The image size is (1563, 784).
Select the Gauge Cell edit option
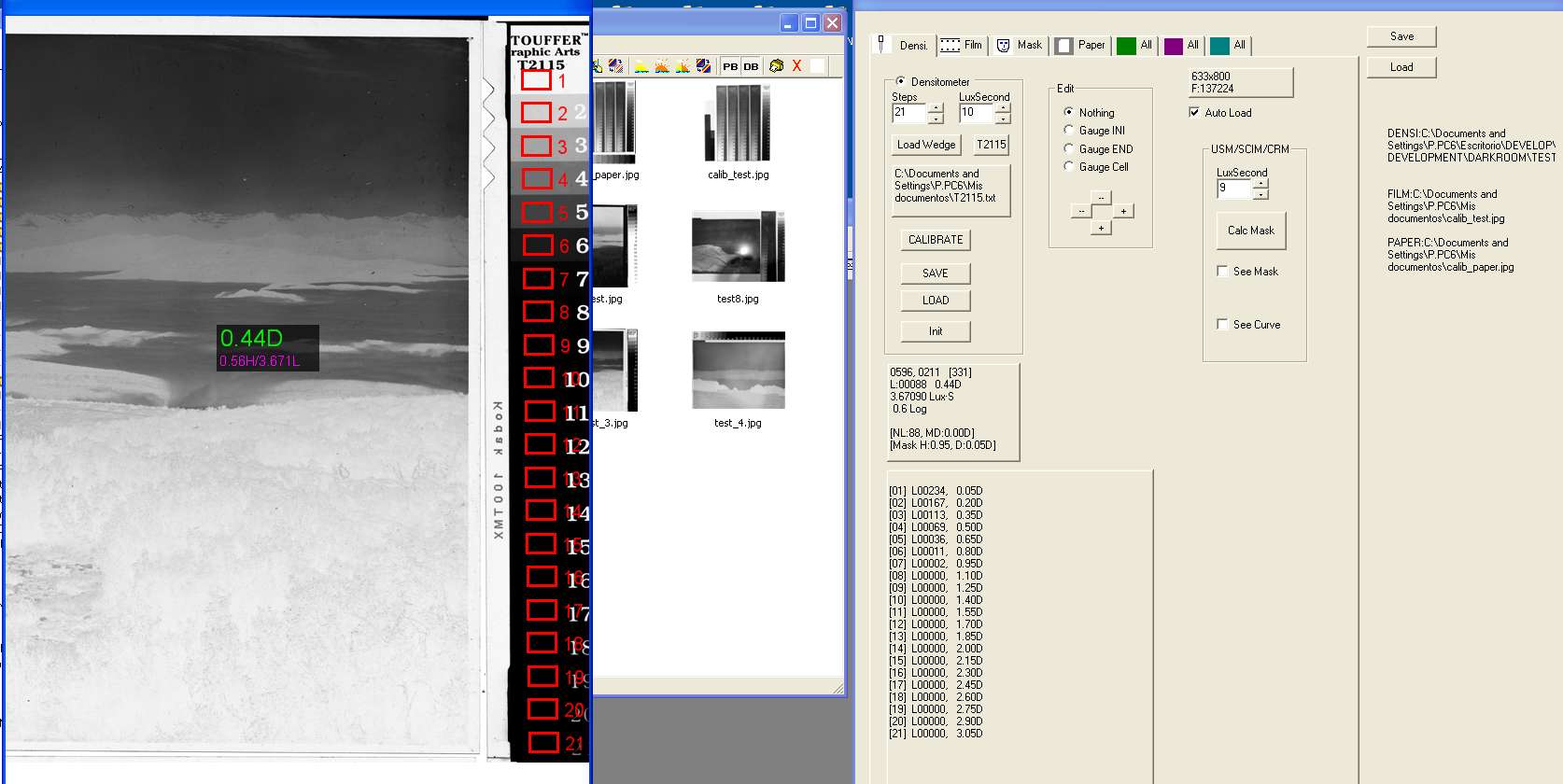(x=1069, y=166)
